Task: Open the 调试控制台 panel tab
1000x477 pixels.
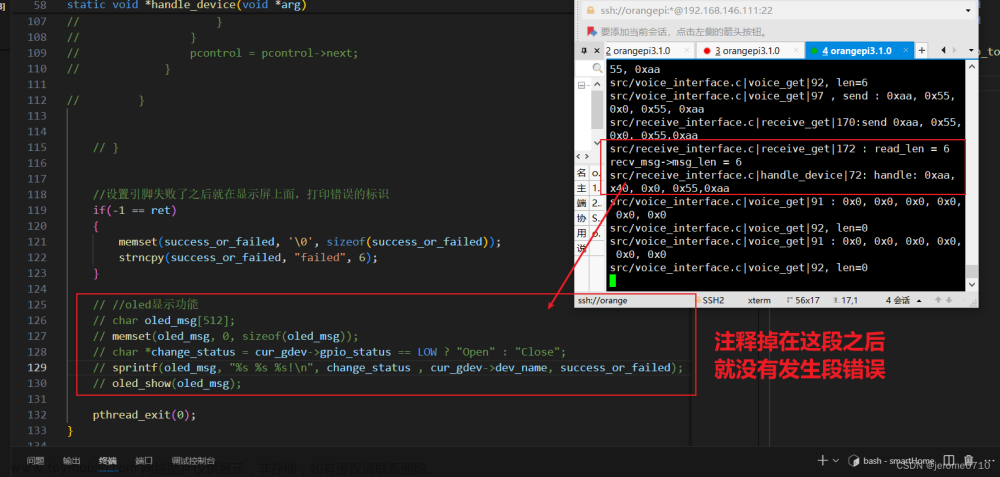Action: tap(191, 460)
